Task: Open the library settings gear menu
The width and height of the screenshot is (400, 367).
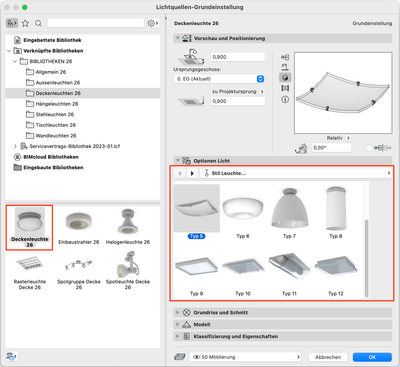Action: click(153, 23)
